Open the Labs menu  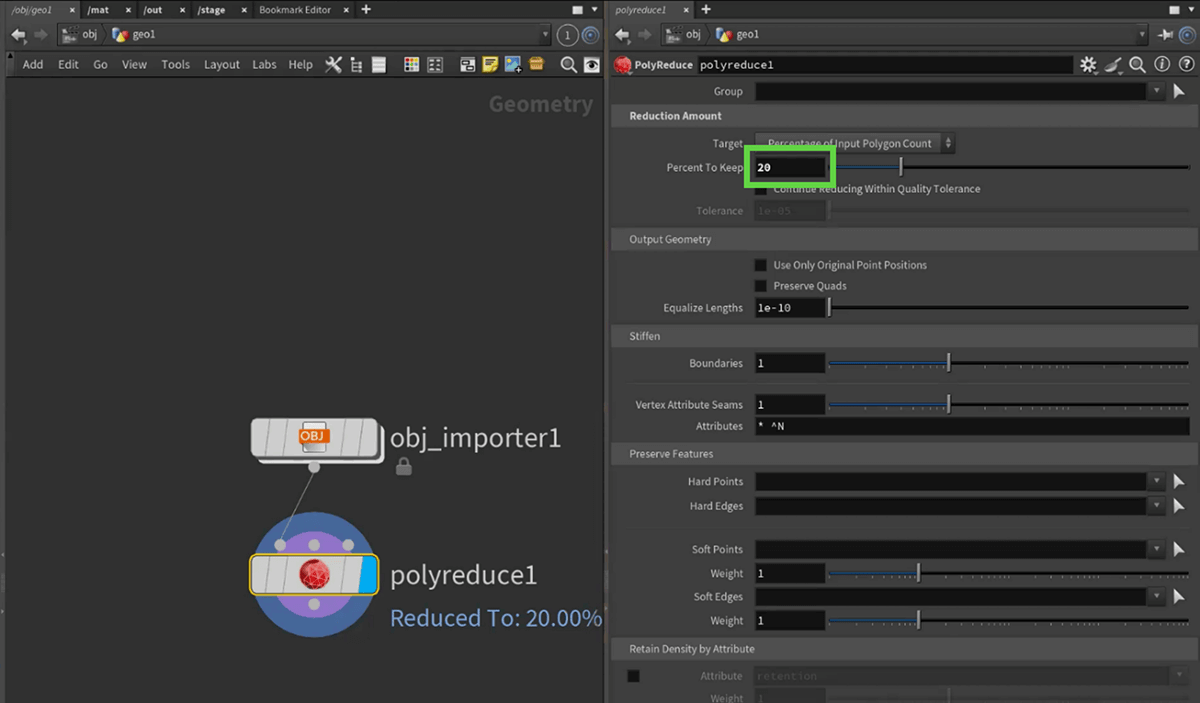[264, 64]
